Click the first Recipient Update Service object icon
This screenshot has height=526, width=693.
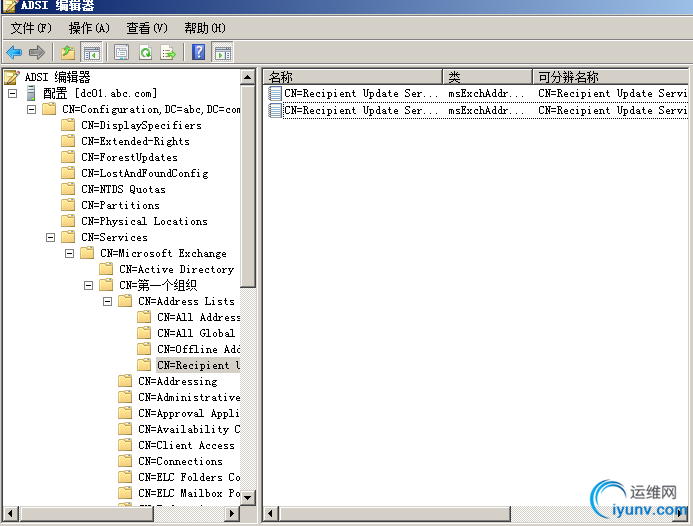pyautogui.click(x=275, y=93)
